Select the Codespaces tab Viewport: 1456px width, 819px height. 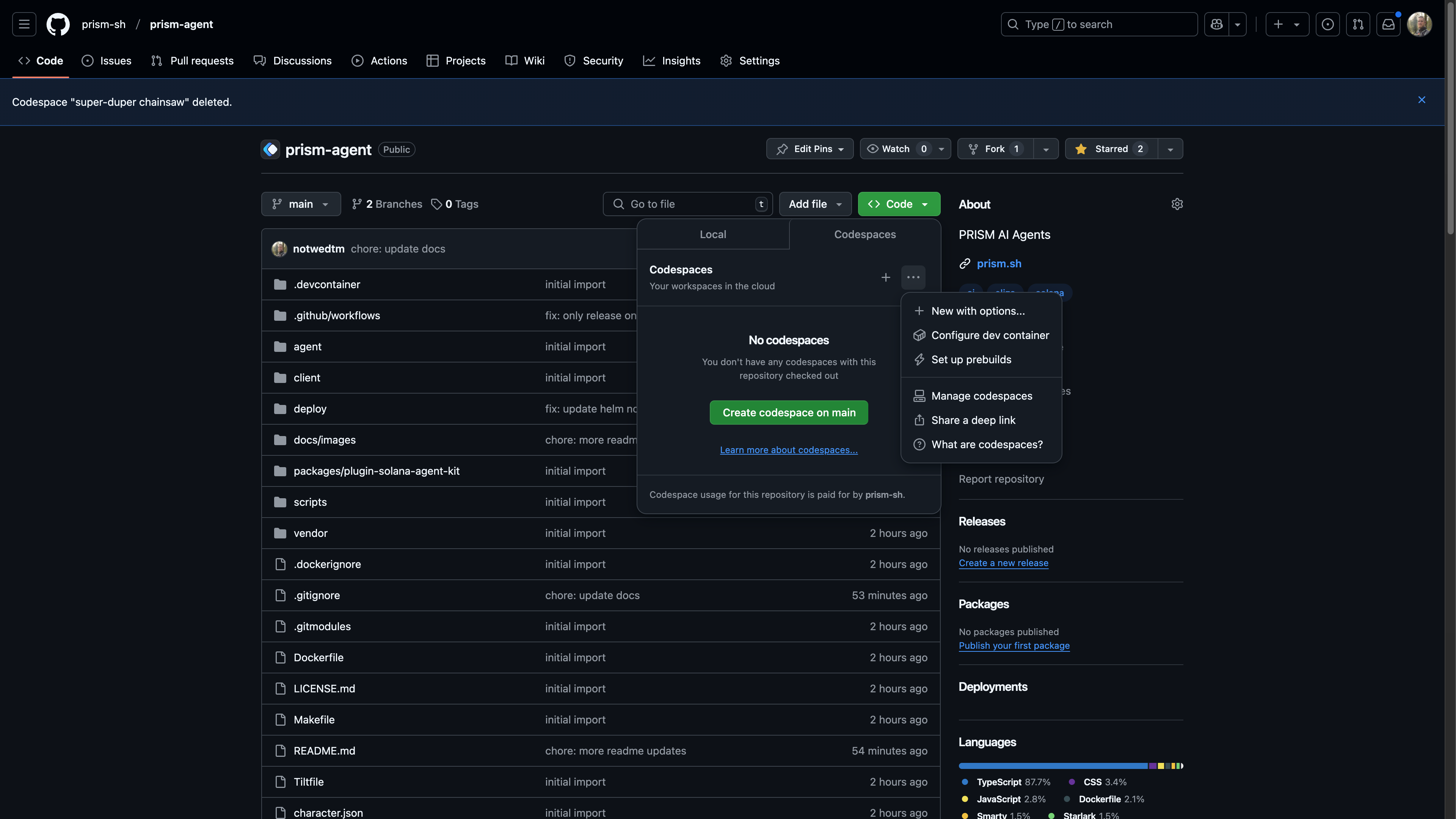point(865,235)
